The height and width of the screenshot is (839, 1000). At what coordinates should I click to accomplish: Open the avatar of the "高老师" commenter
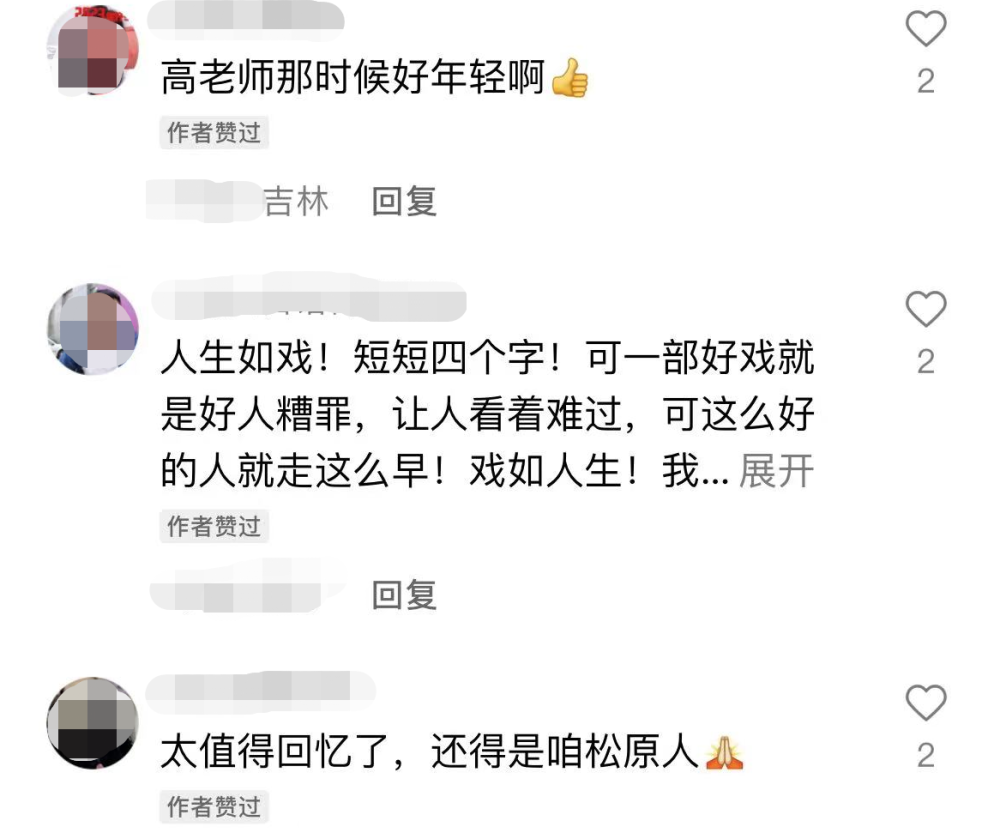click(93, 50)
